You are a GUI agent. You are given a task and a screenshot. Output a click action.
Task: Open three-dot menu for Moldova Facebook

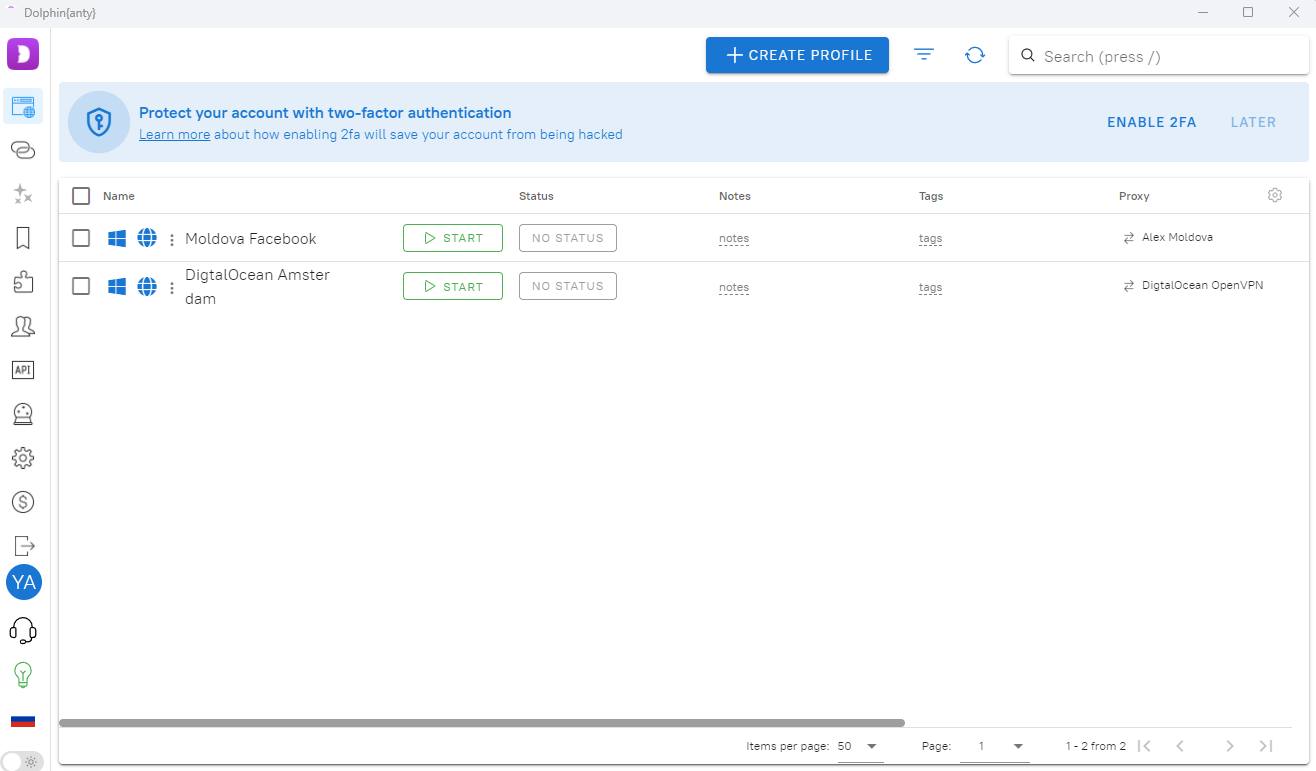click(172, 239)
